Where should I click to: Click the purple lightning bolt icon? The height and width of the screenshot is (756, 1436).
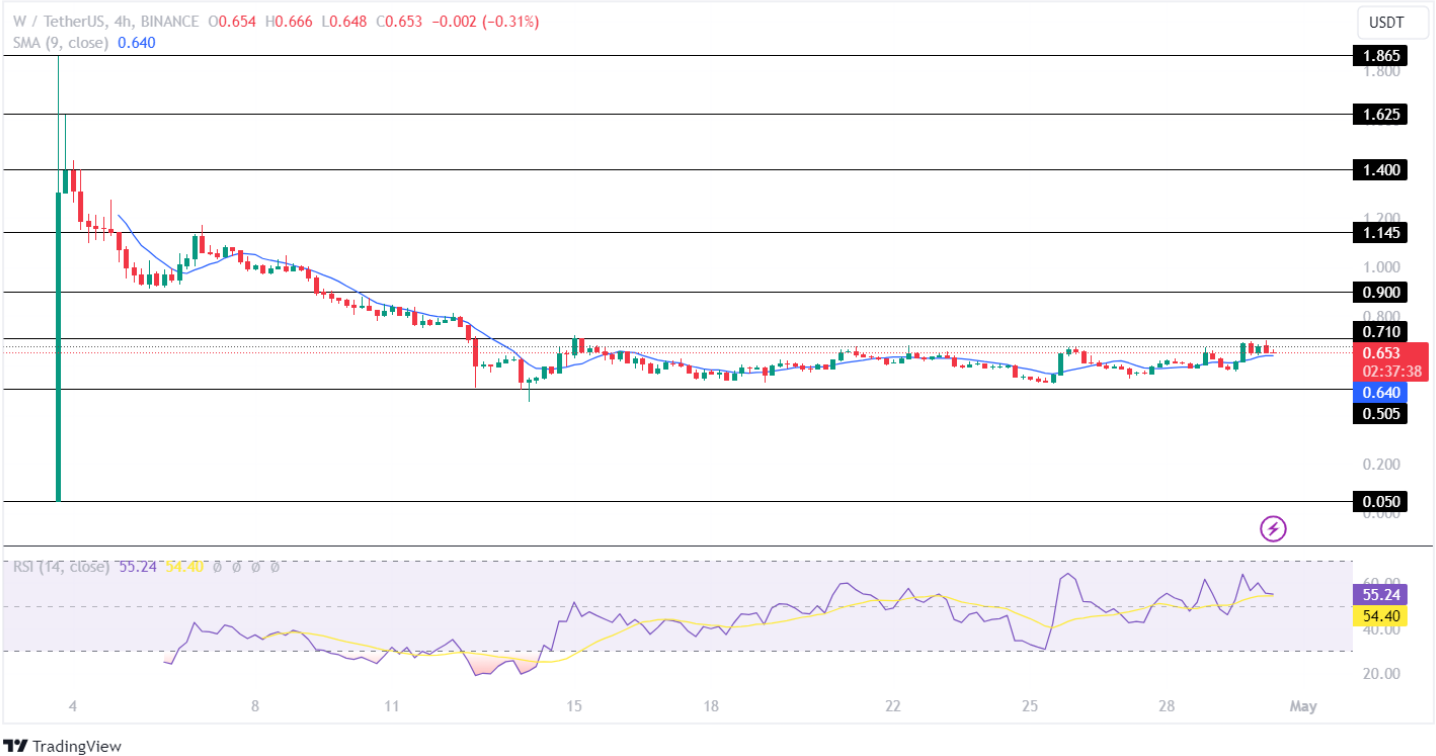click(x=1273, y=528)
